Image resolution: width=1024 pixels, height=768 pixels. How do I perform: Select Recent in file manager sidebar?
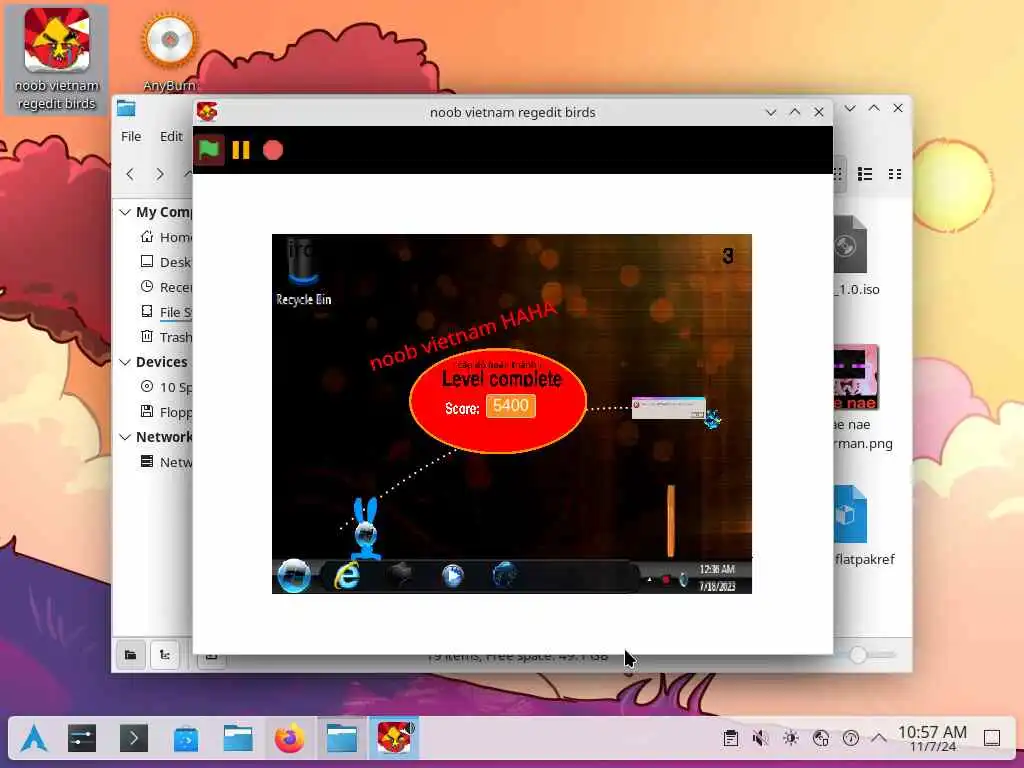[166, 287]
